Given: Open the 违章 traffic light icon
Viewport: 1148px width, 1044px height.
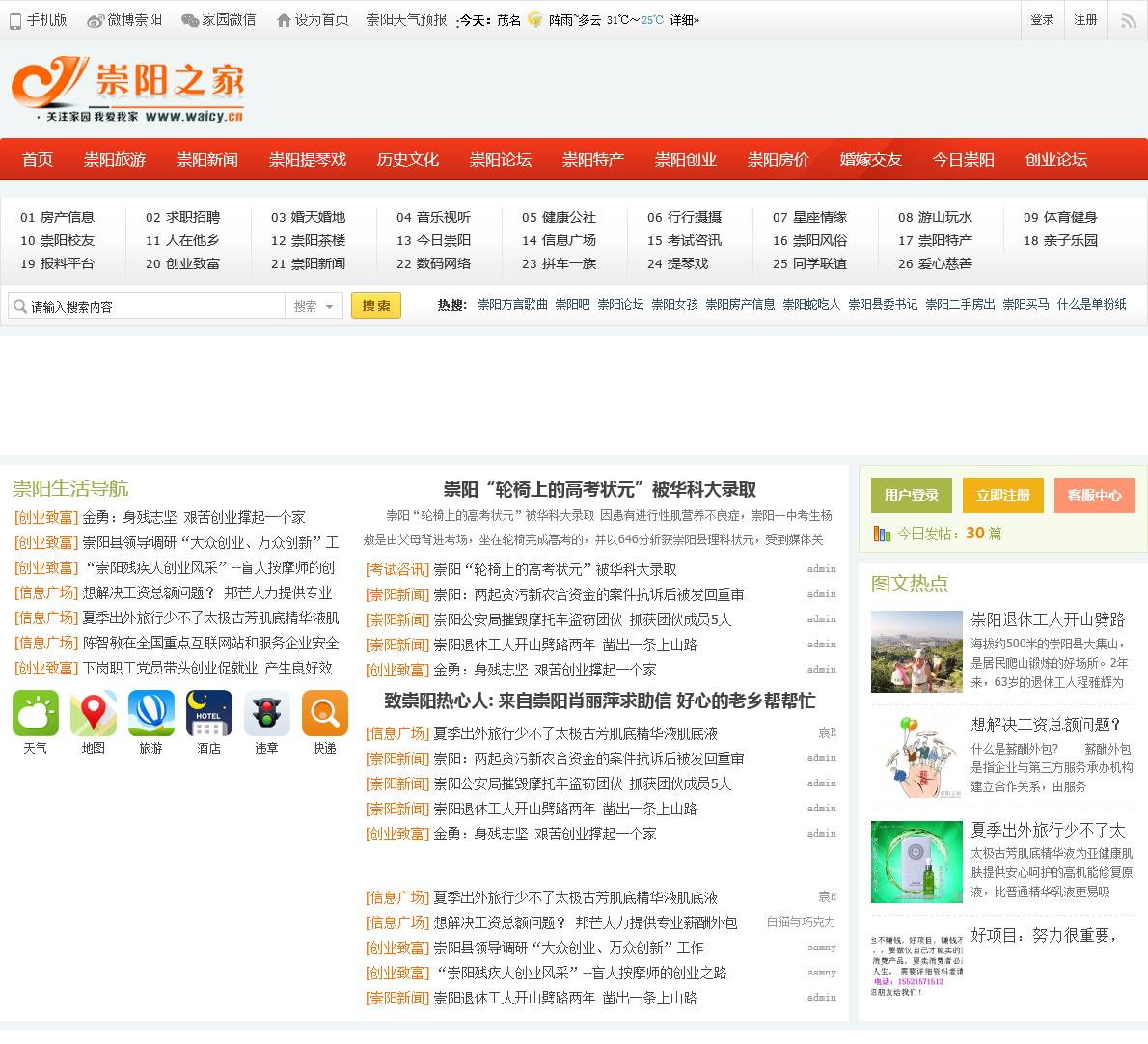Looking at the screenshot, I should [266, 713].
